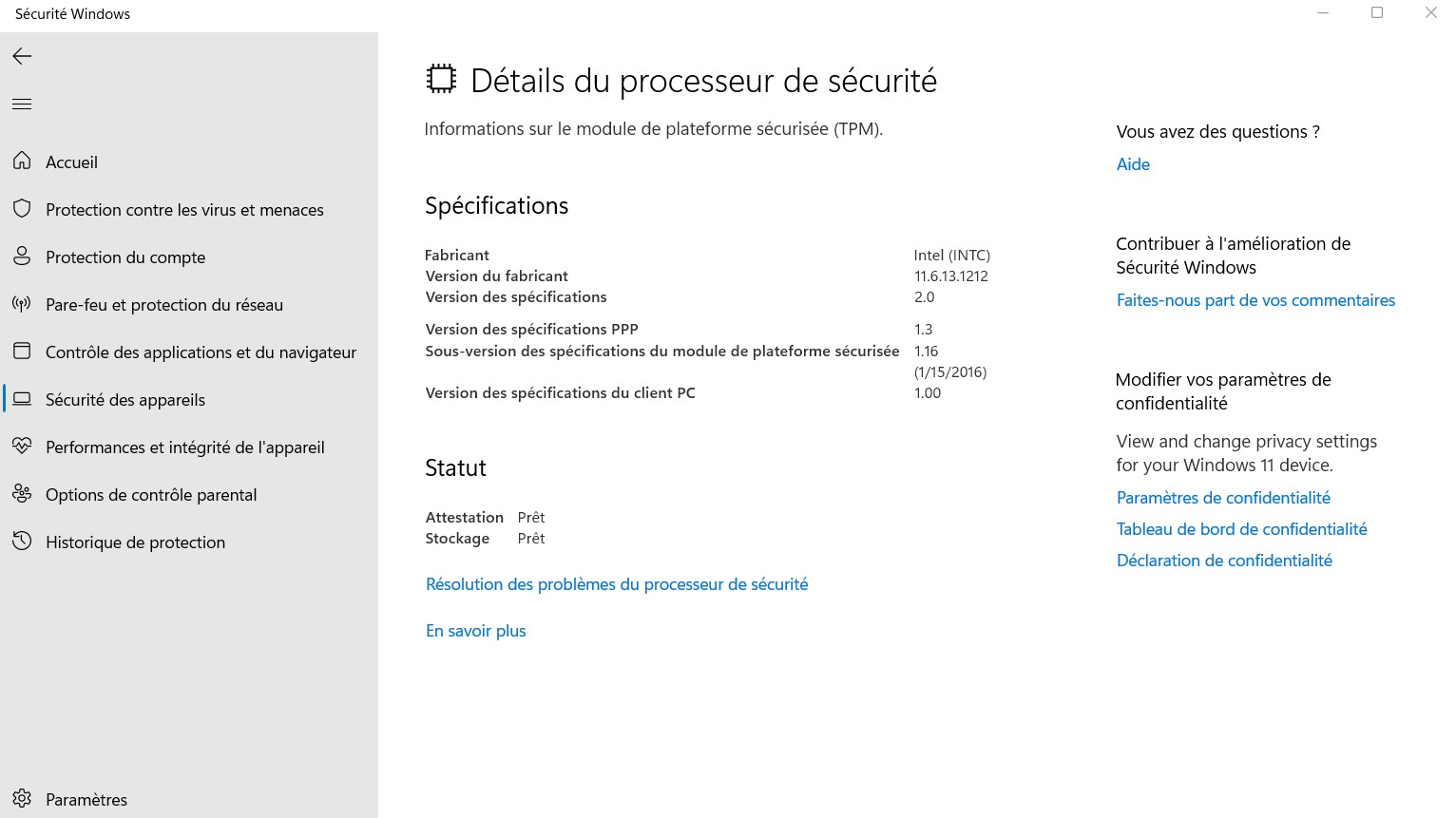Click the device performance heart icon
Viewport: 1456px width, 818px height.
click(22, 447)
